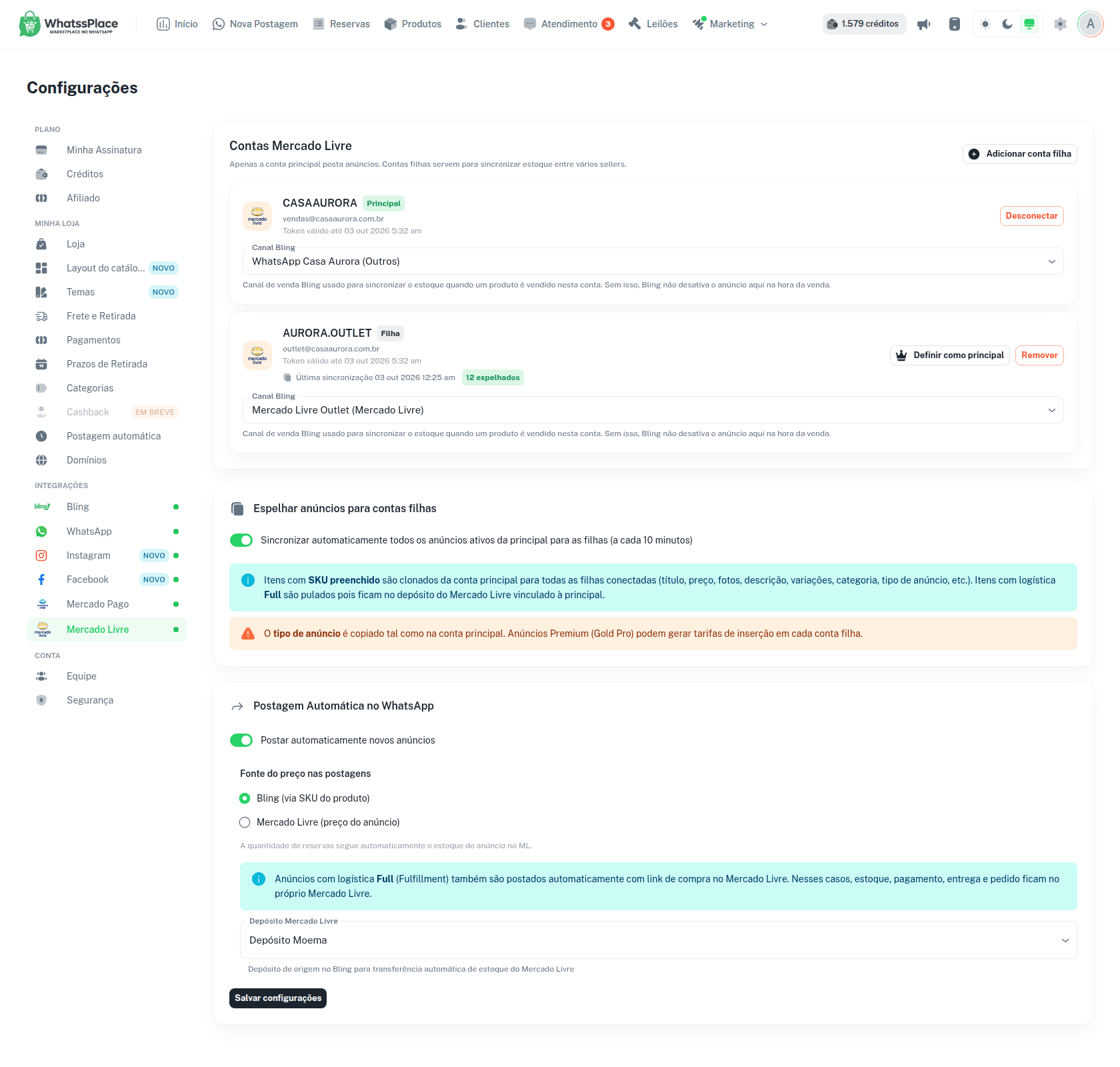Switch to light theme sun icon
The image size is (1120, 1067).
[985, 24]
